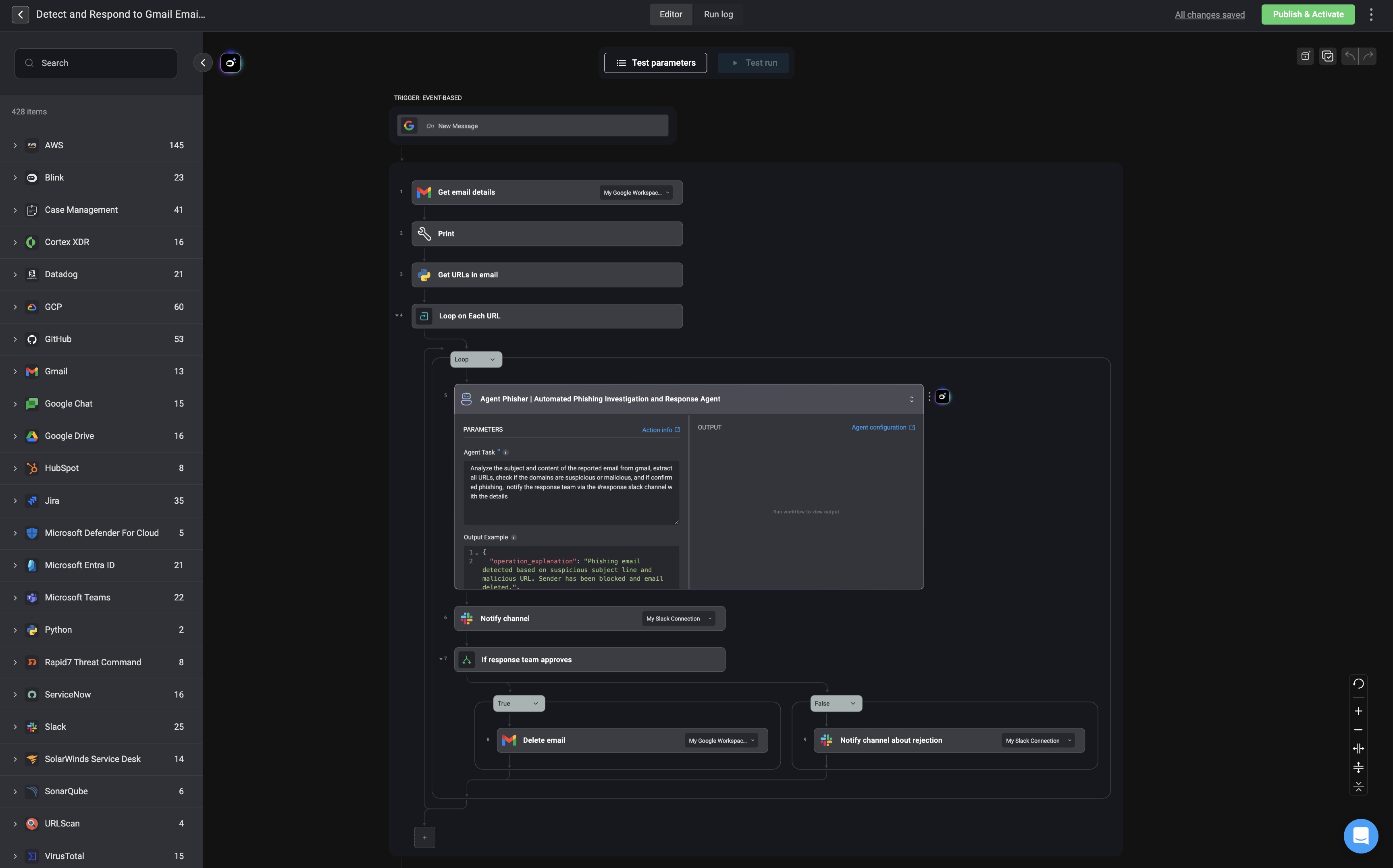This screenshot has width=1393, height=868.
Task: Click the fit-height canvas icon
Action: click(1358, 768)
